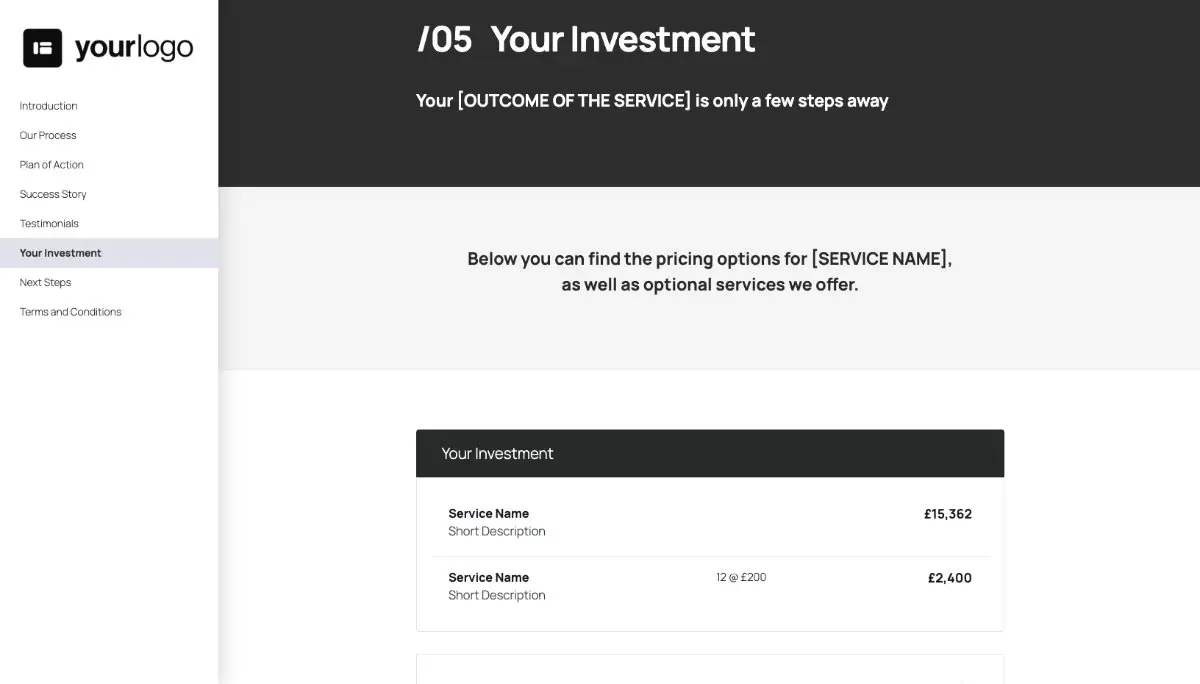Select the company logo image
1200x684 pixels.
pyautogui.click(x=107, y=46)
